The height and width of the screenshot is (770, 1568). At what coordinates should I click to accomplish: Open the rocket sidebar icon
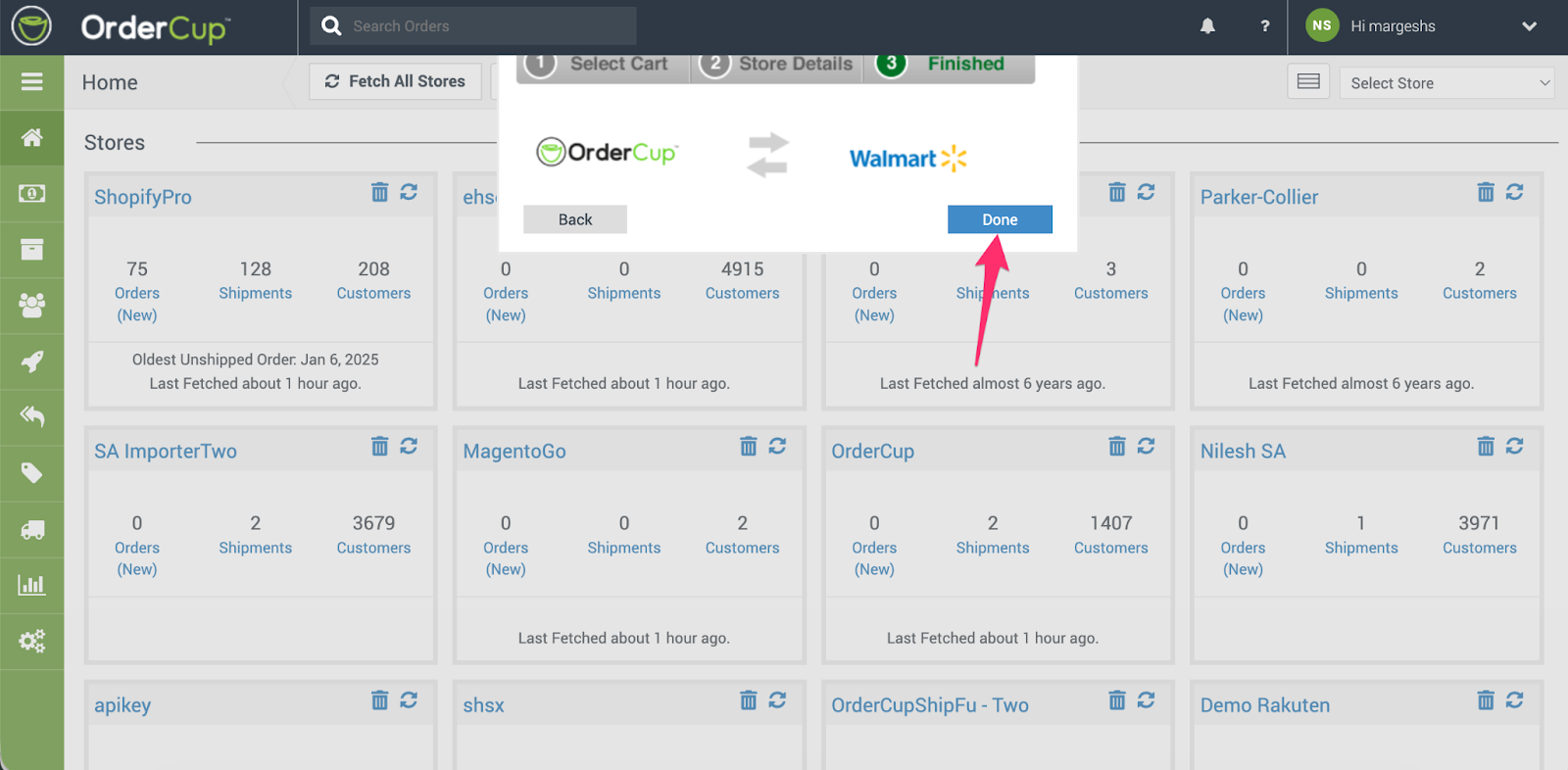pyautogui.click(x=31, y=361)
